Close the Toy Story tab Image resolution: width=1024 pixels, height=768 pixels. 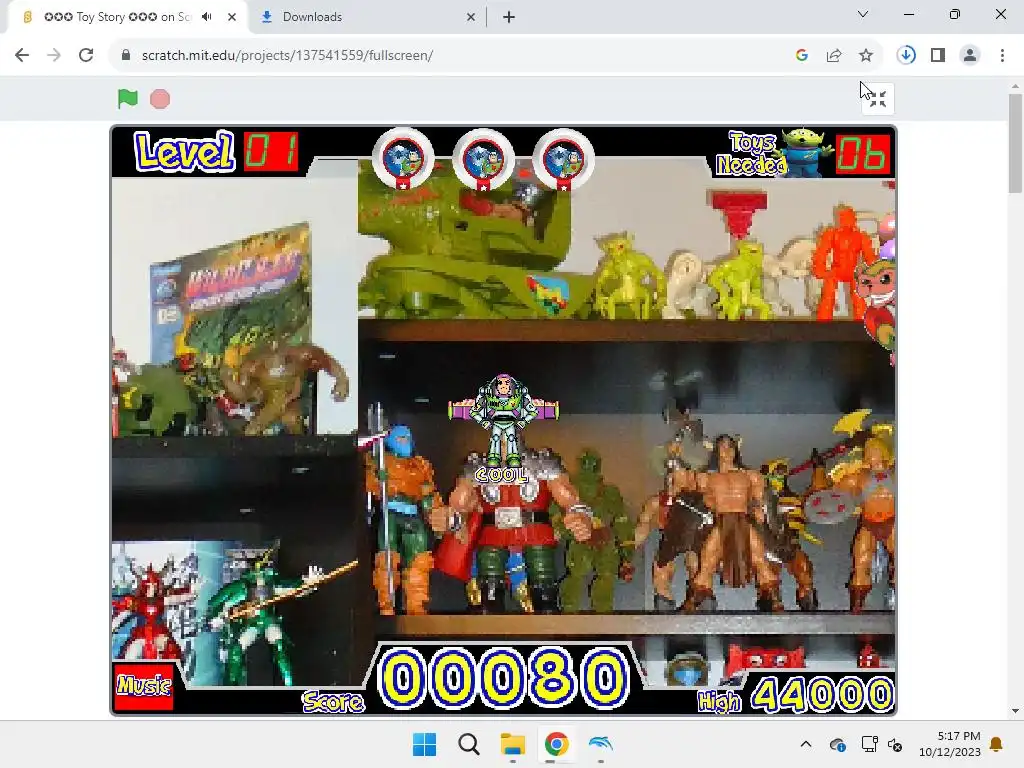click(232, 17)
